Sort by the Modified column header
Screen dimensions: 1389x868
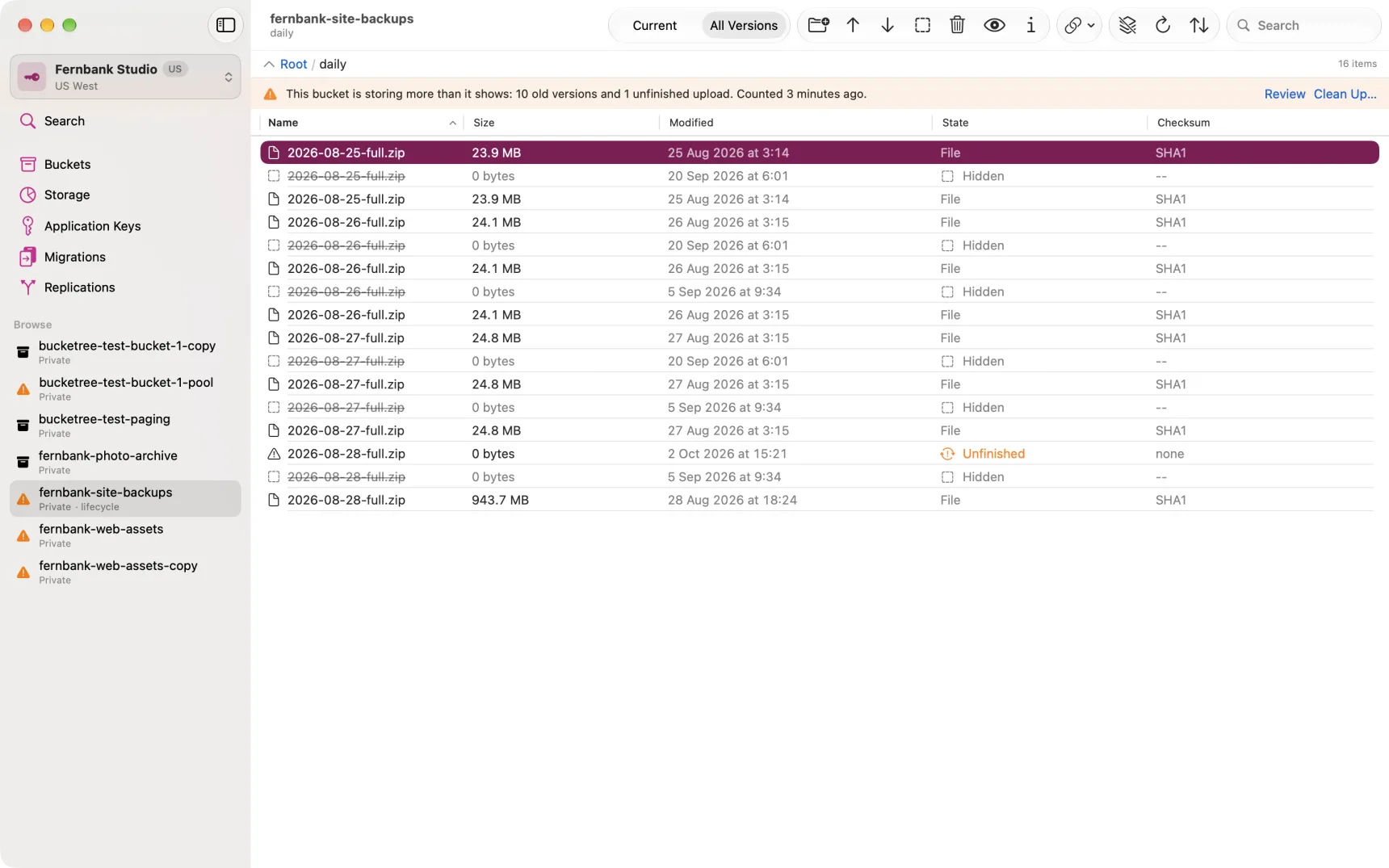point(795,123)
